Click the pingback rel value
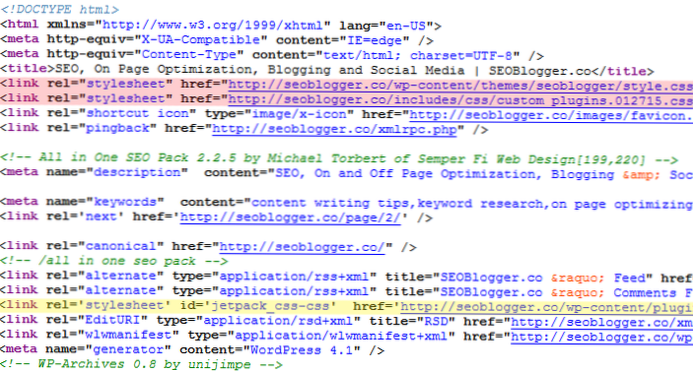Screen dimensions: 693x371 (x=118, y=128)
